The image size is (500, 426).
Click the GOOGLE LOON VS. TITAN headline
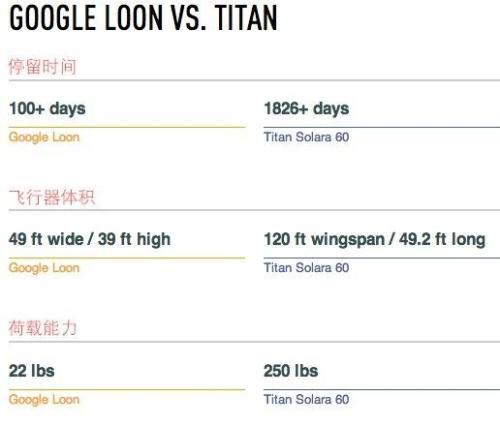(143, 18)
